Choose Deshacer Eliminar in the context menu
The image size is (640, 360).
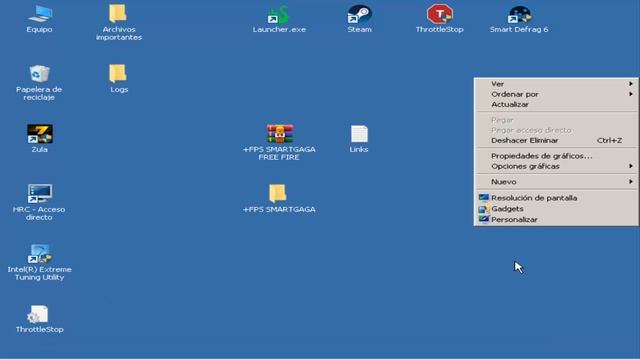(556, 140)
